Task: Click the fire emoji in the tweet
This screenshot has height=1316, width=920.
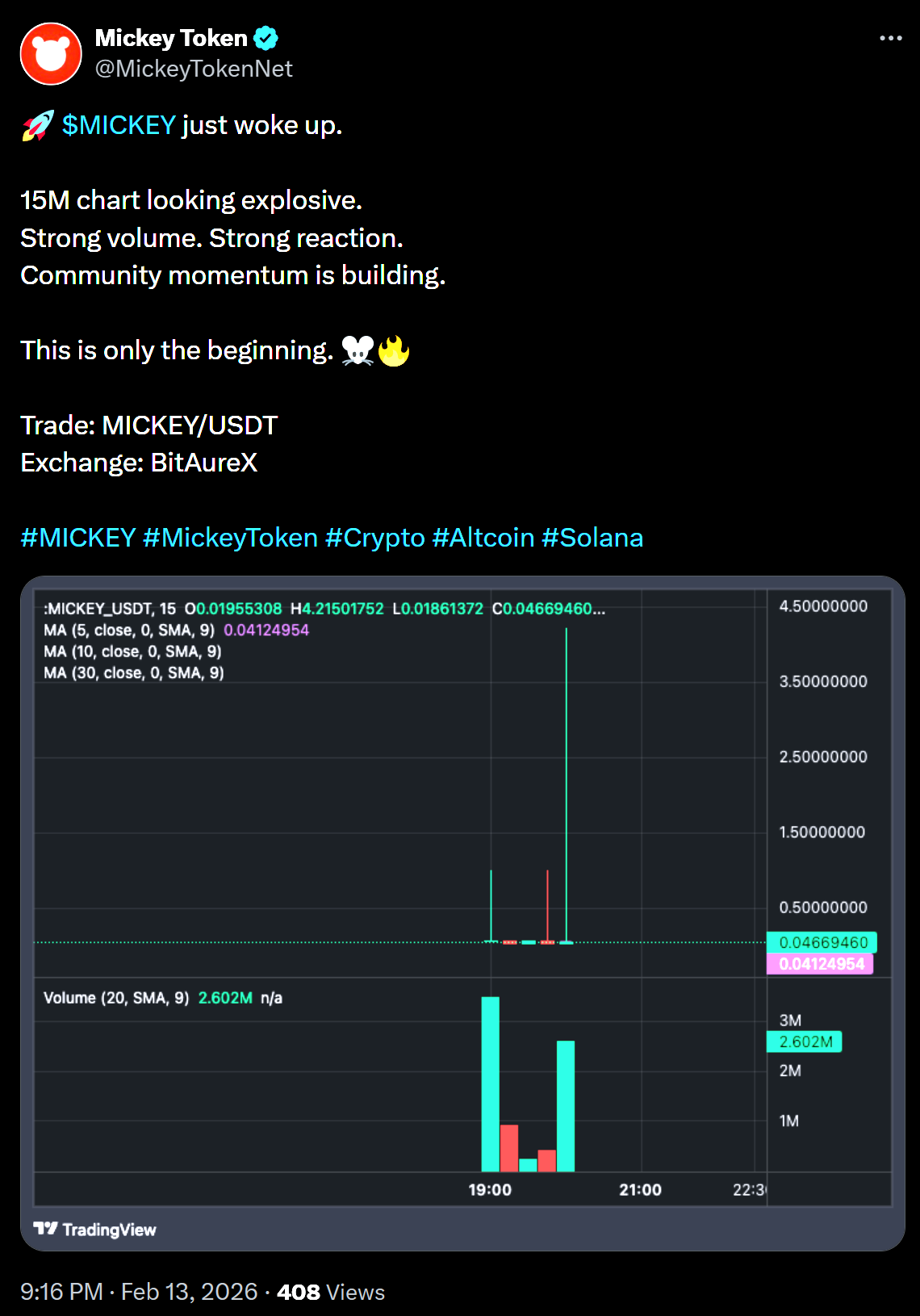Action: 394,351
